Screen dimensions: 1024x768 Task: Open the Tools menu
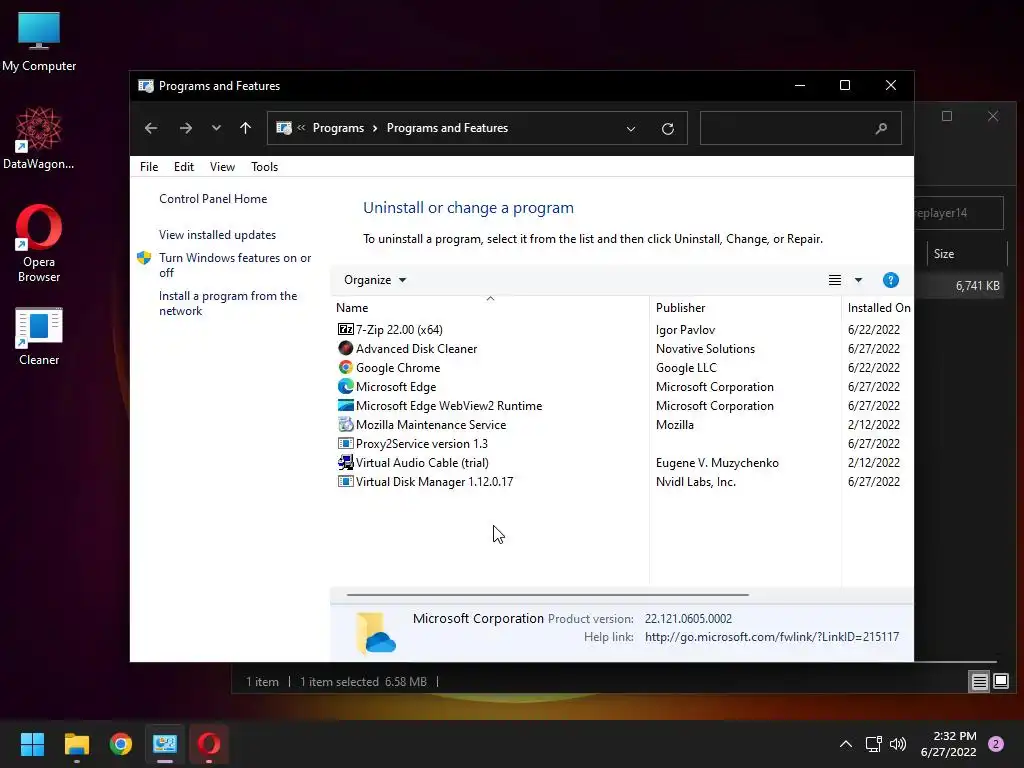[264, 167]
